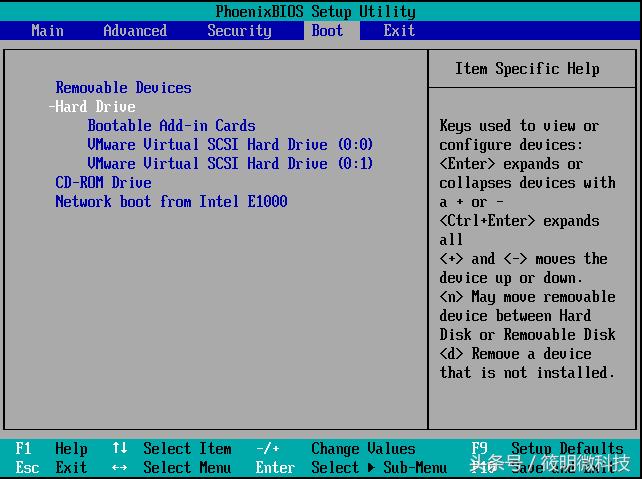
Task: Select Removable Devices boot entry
Action: pos(123,87)
